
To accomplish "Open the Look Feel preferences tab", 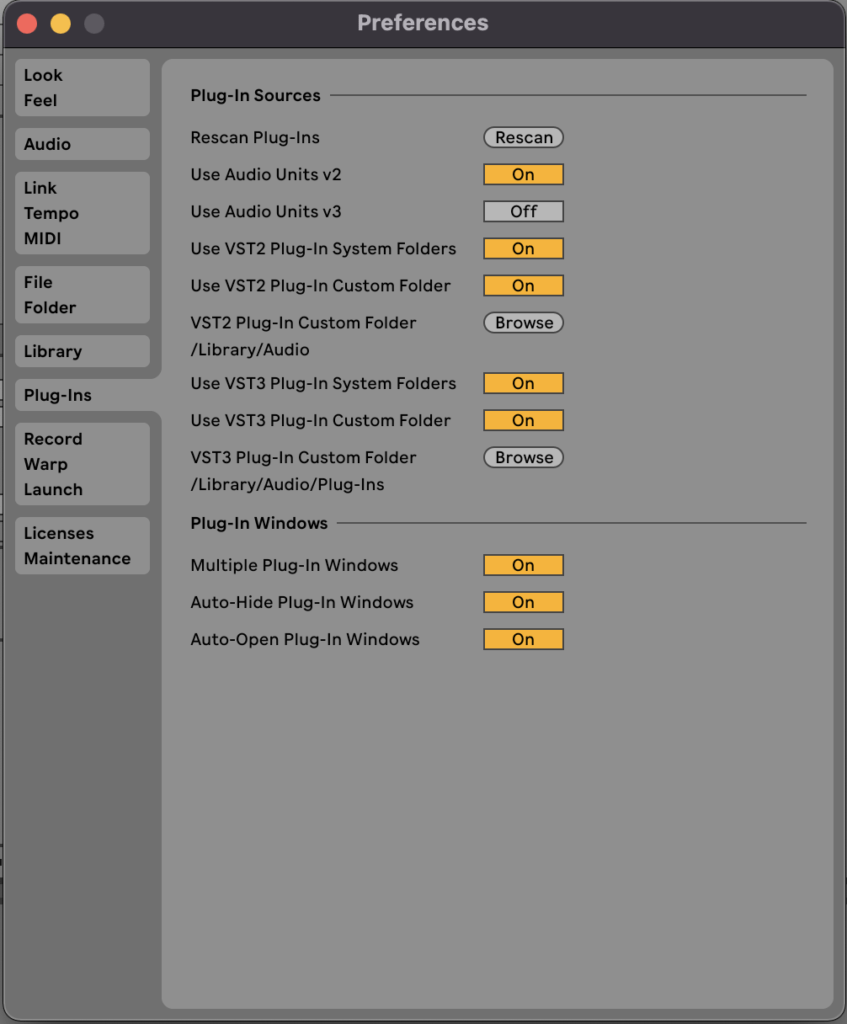I will point(82,88).
